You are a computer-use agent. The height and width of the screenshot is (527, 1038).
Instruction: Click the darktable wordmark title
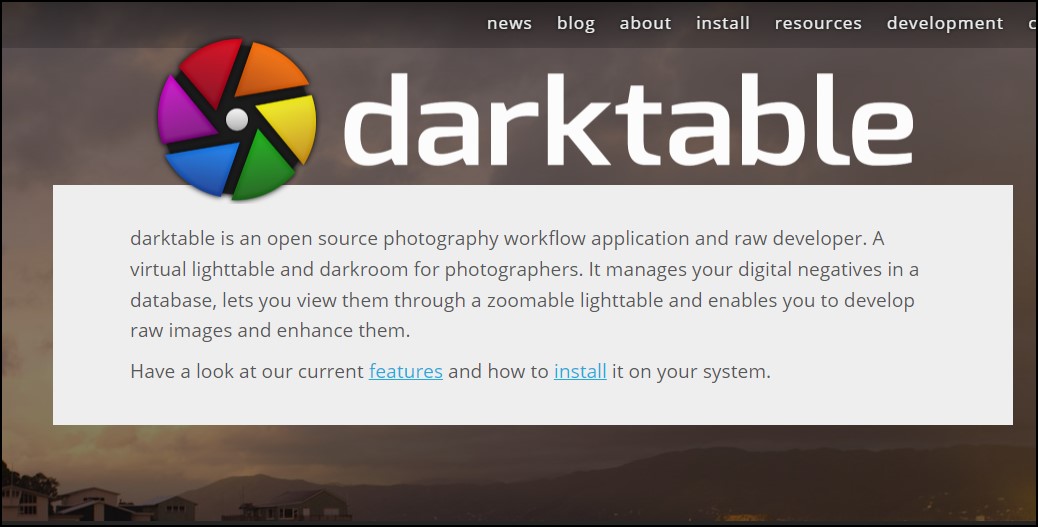pos(628,119)
